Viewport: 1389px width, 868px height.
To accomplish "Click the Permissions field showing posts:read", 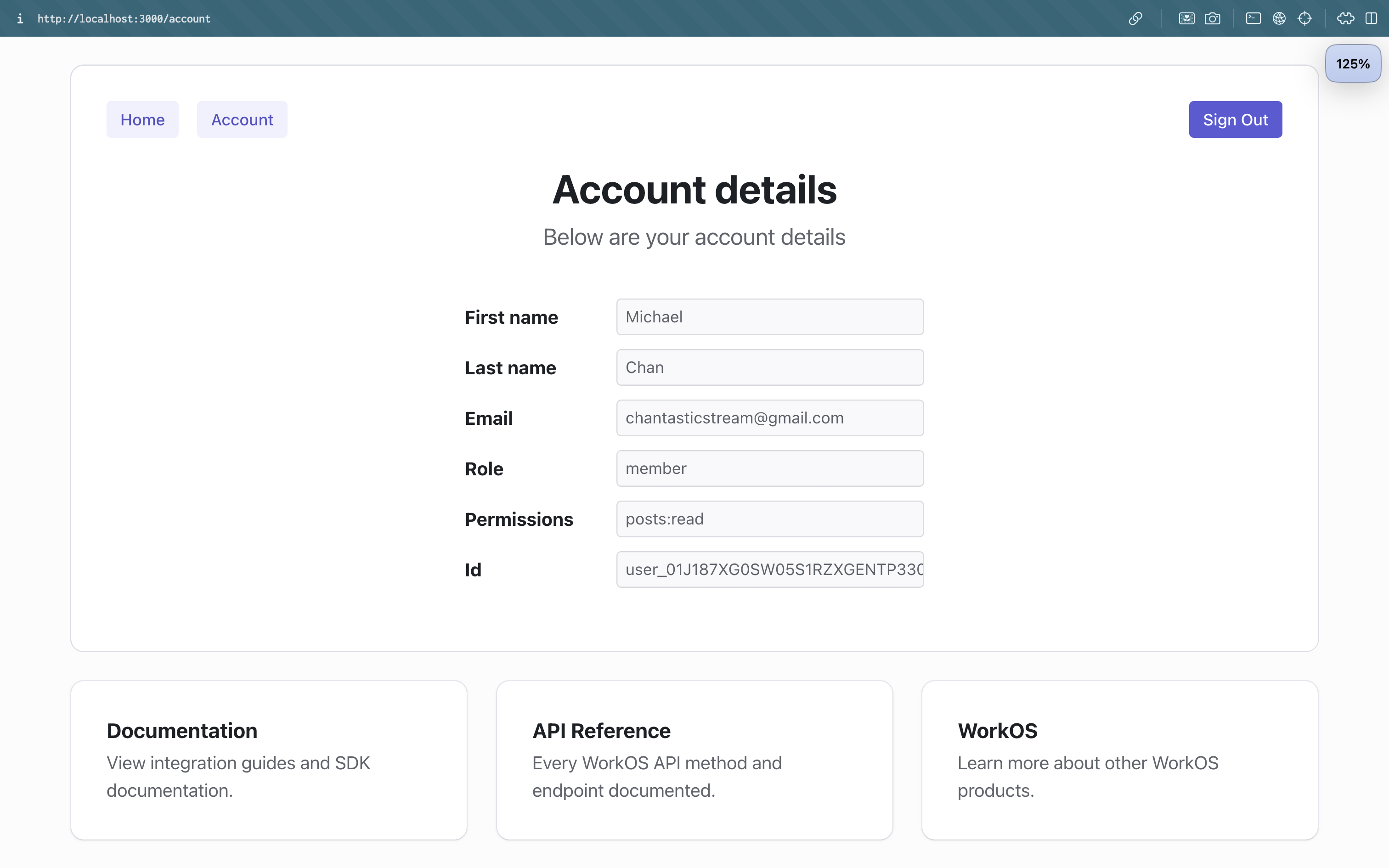I will pyautogui.click(x=769, y=519).
